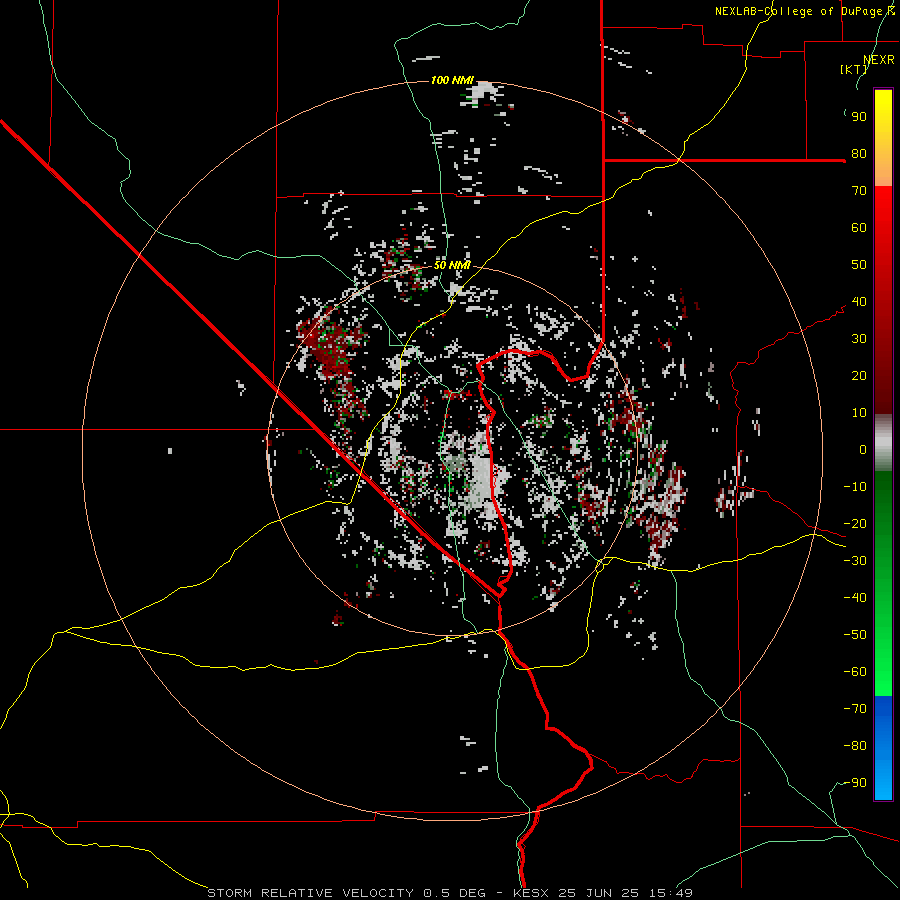Image resolution: width=900 pixels, height=900 pixels.
Task: Click the NEXLAB-College of DuPage credit text
Action: (x=804, y=11)
